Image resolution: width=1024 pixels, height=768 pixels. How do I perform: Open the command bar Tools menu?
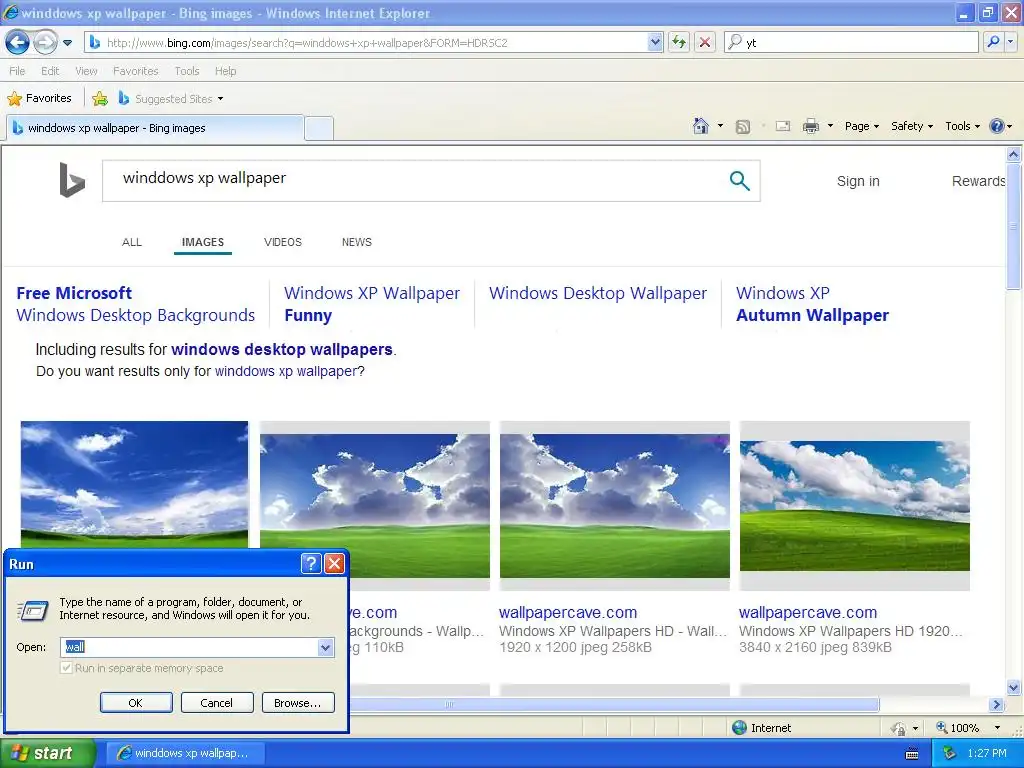tap(962, 126)
